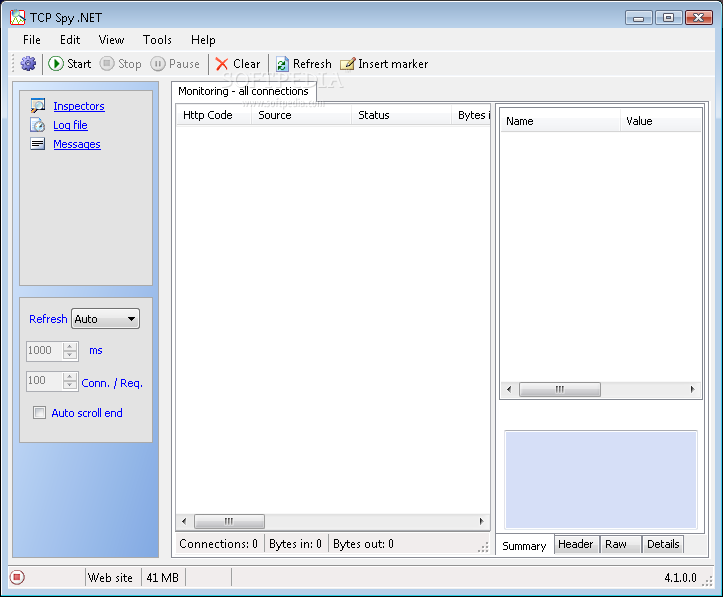Open the Tools menu

(x=157, y=40)
